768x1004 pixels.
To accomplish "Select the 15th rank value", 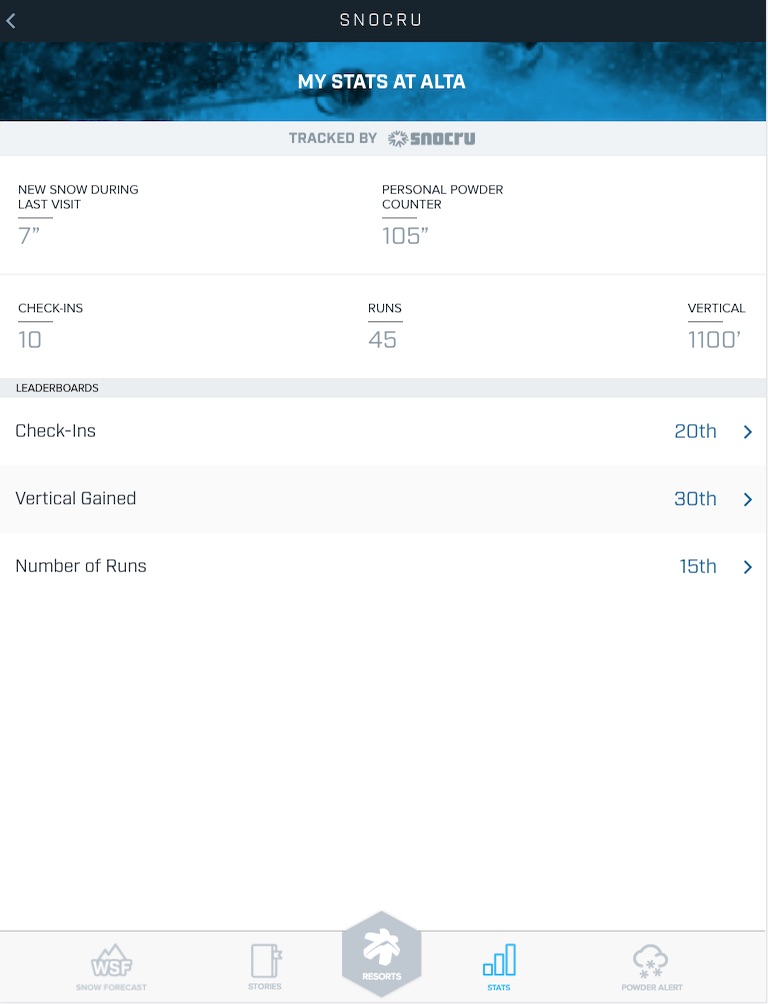I will pos(698,566).
